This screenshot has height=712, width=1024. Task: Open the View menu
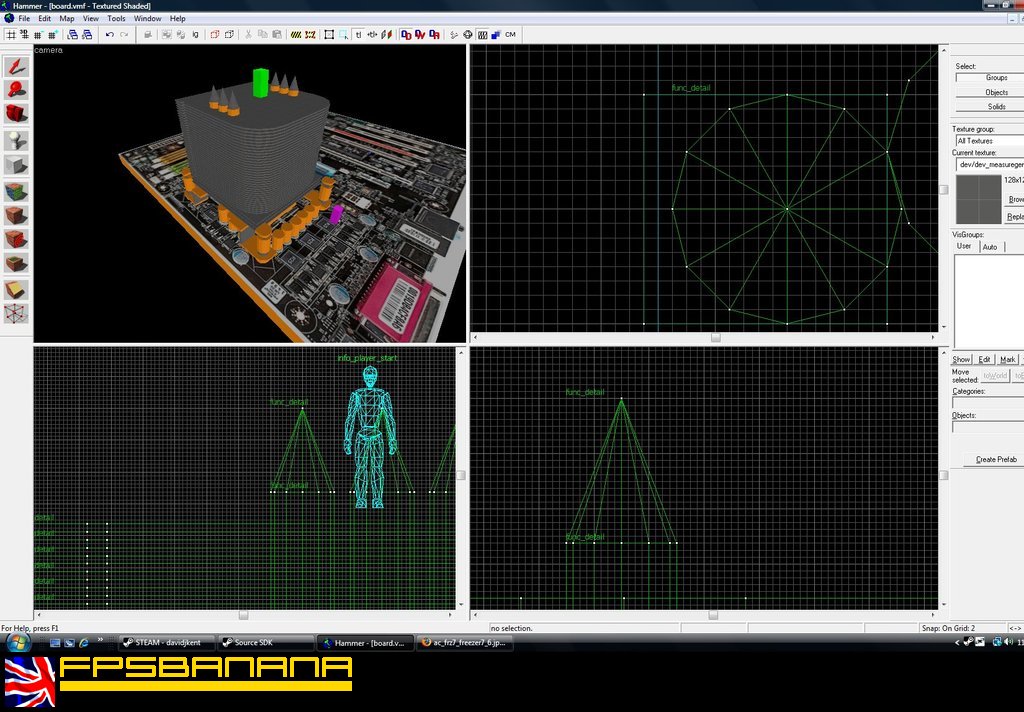pyautogui.click(x=91, y=18)
